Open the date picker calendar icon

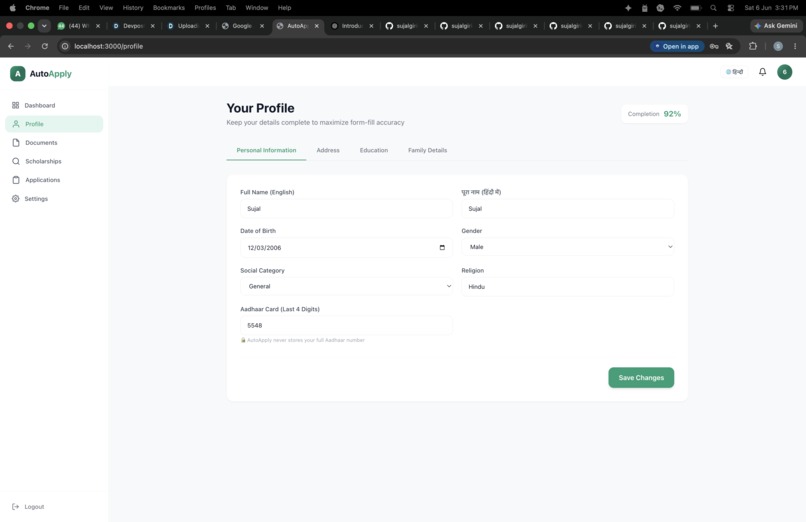[x=442, y=248]
